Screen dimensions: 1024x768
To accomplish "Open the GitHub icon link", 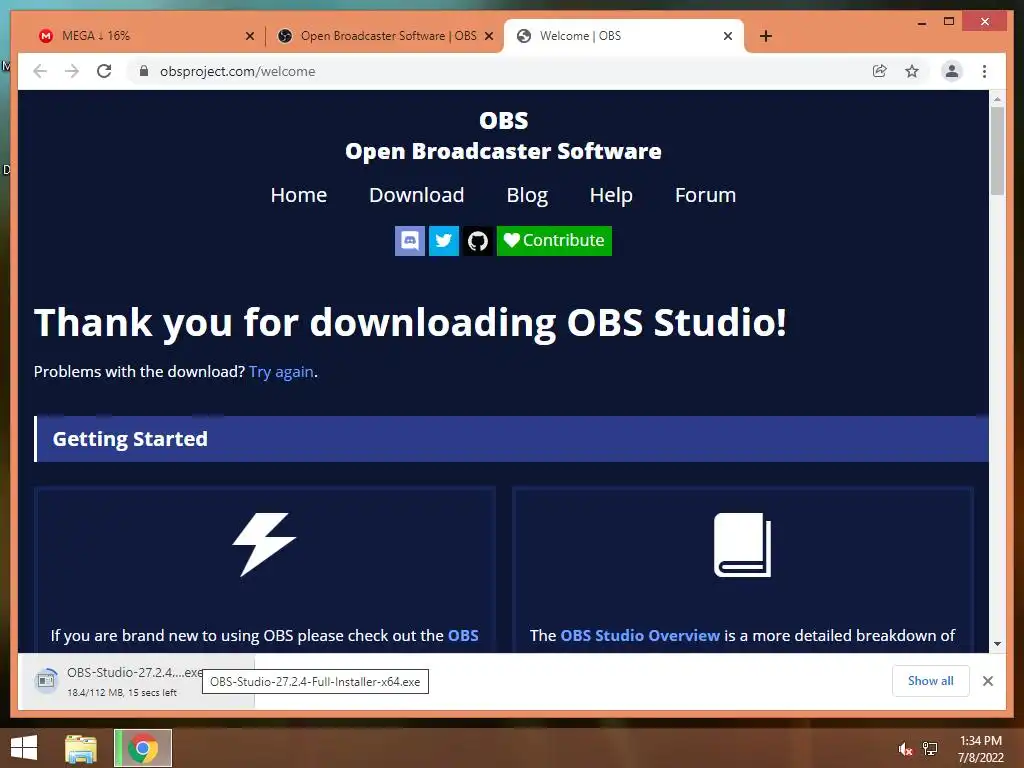I will 478,241.
